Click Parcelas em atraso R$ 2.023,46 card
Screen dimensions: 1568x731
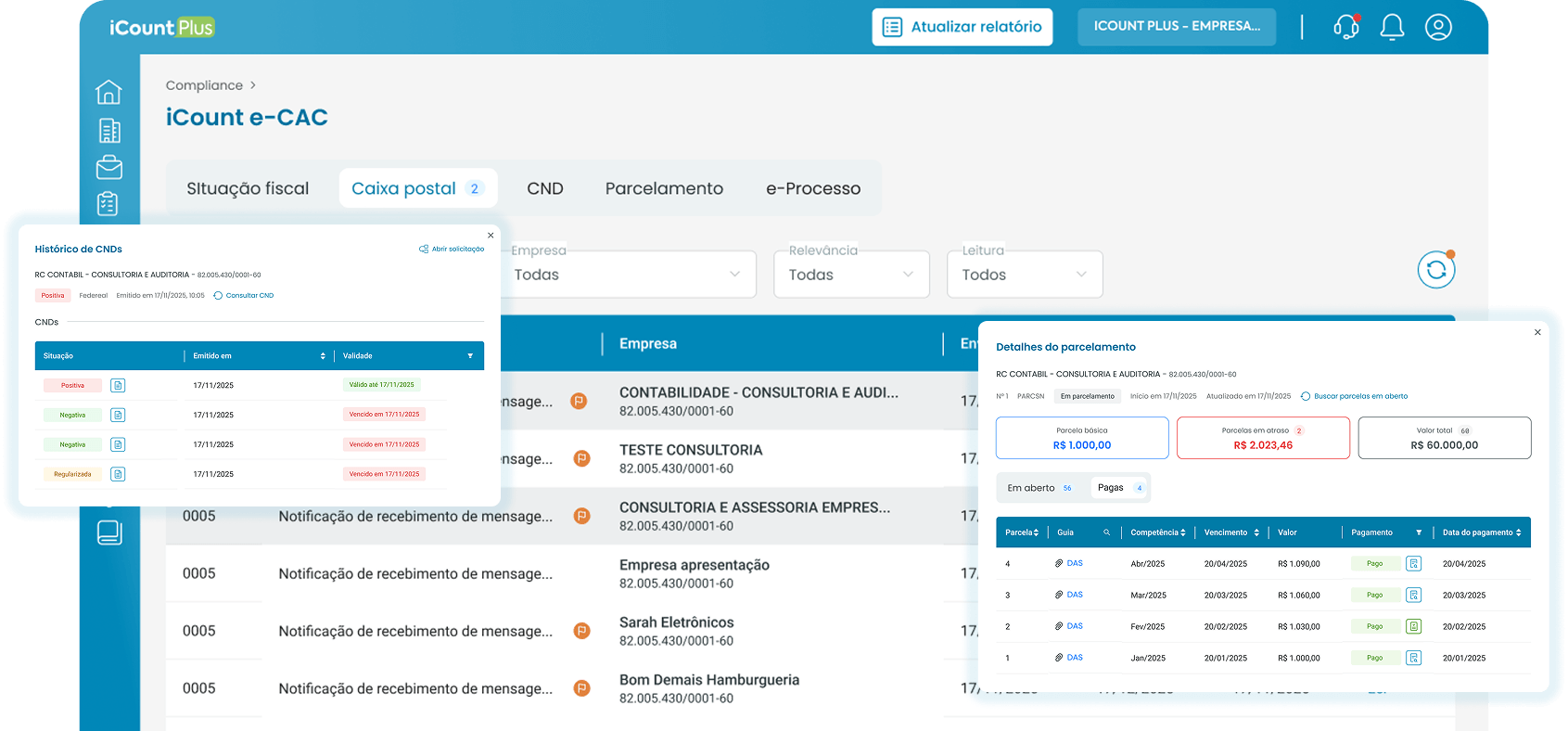point(1263,438)
